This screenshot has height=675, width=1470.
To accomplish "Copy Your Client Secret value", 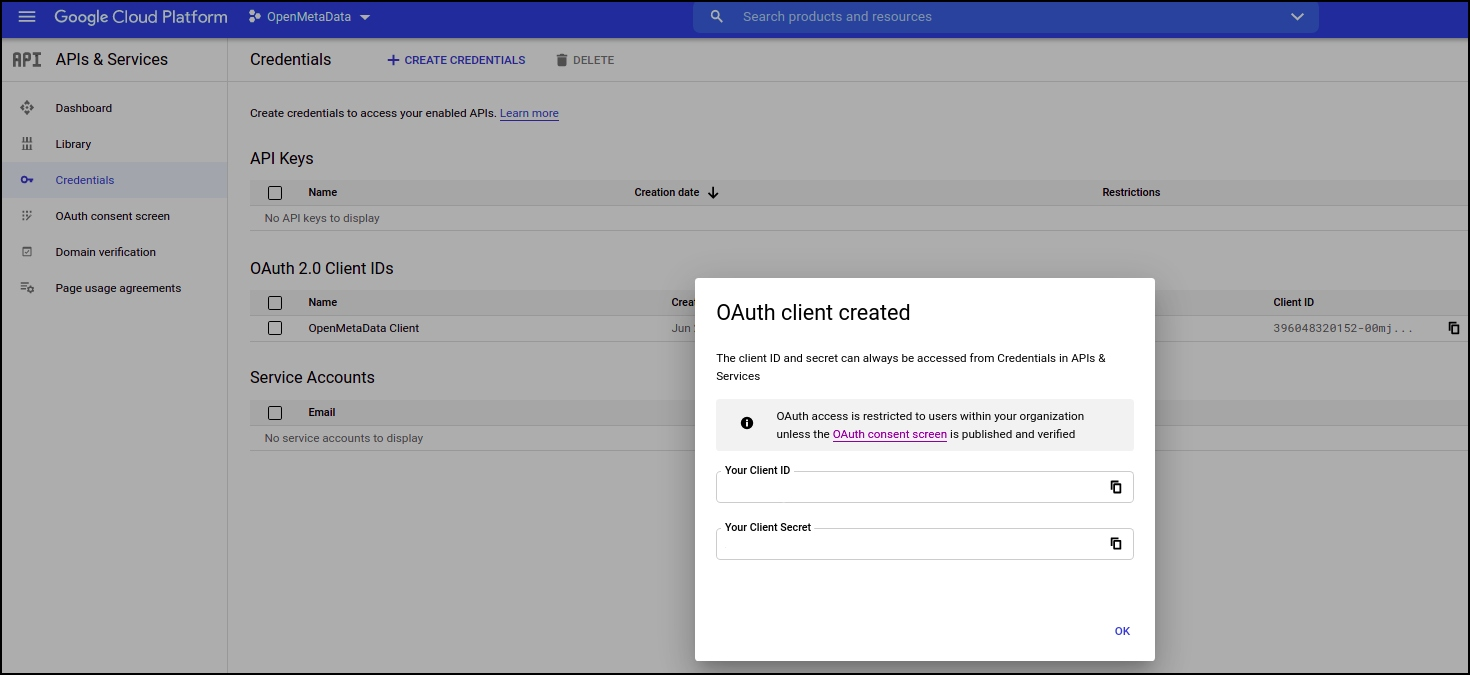I will click(1116, 544).
